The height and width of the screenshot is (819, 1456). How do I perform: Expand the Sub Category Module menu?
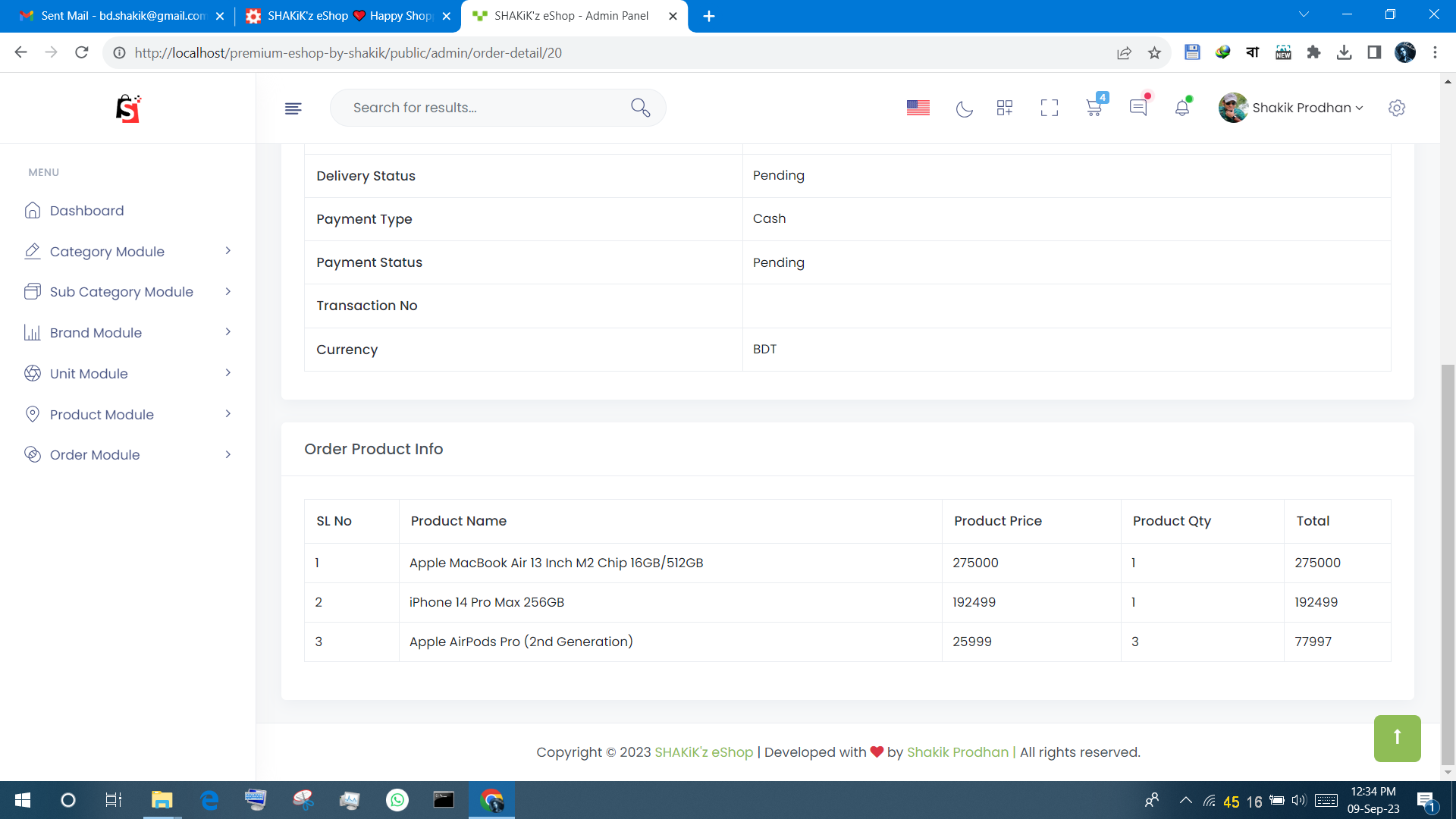pyautogui.click(x=127, y=292)
